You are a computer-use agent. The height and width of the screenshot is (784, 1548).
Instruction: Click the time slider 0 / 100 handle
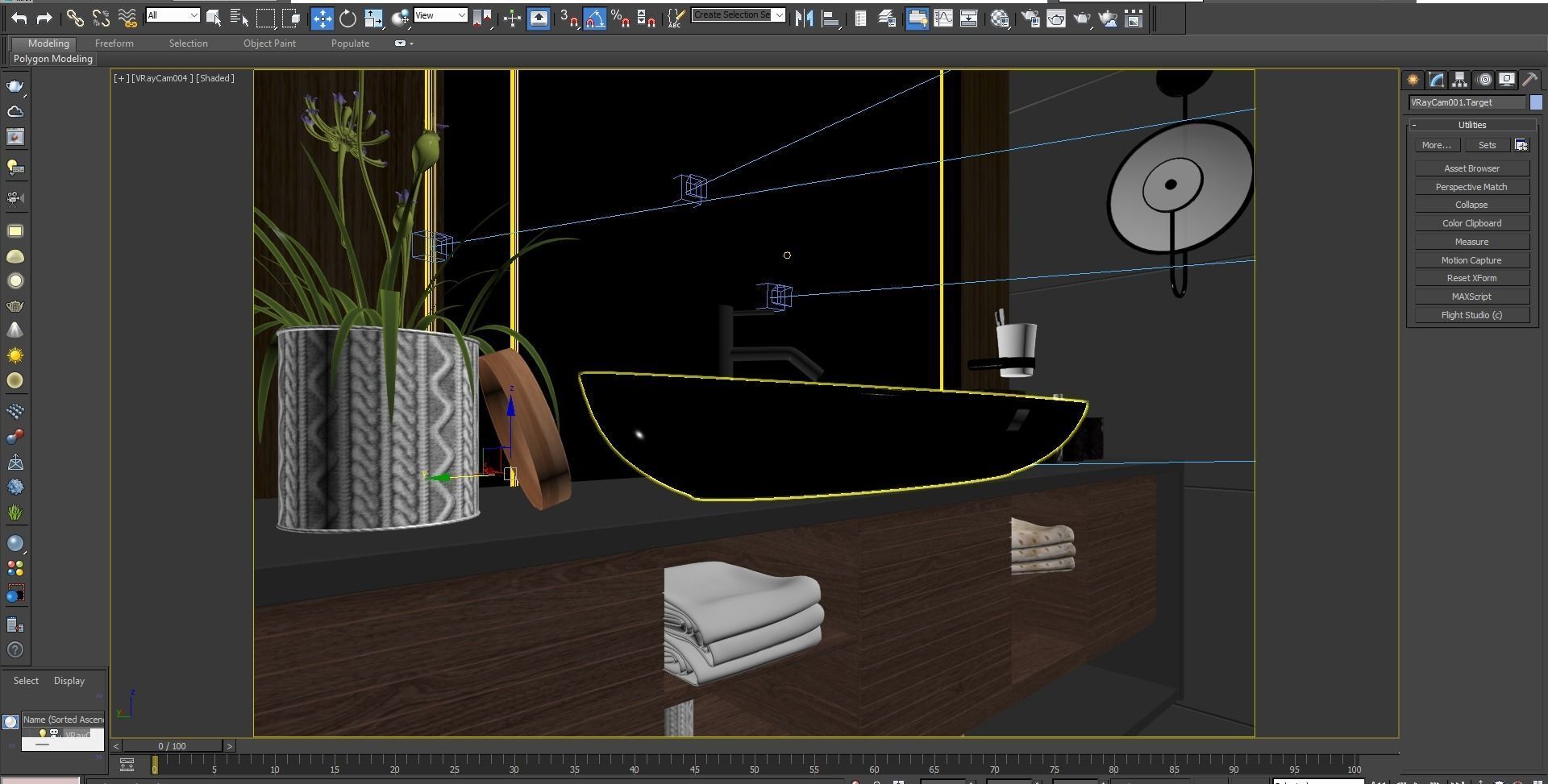click(172, 746)
